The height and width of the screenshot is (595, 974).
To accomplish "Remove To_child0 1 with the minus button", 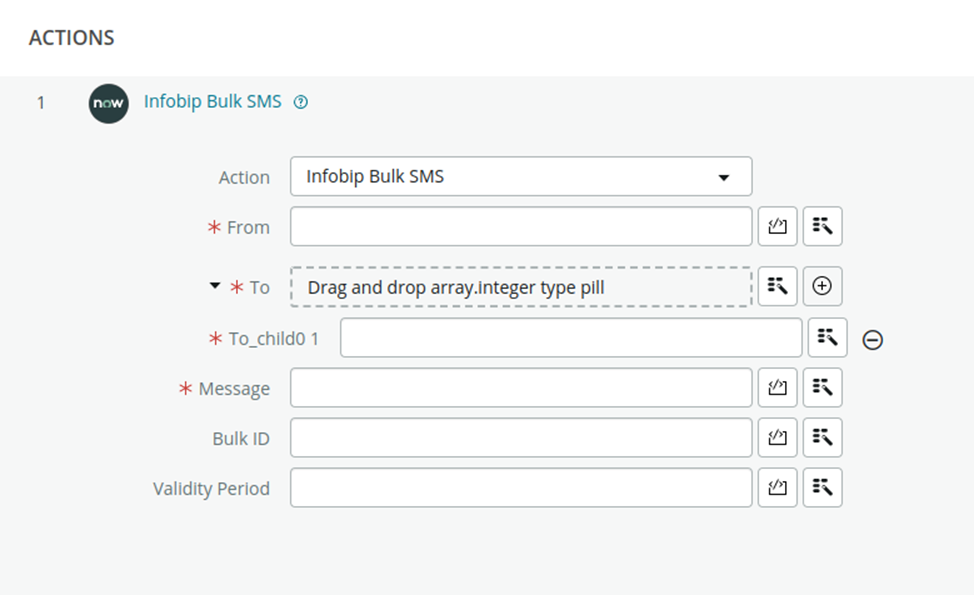I will 872,339.
